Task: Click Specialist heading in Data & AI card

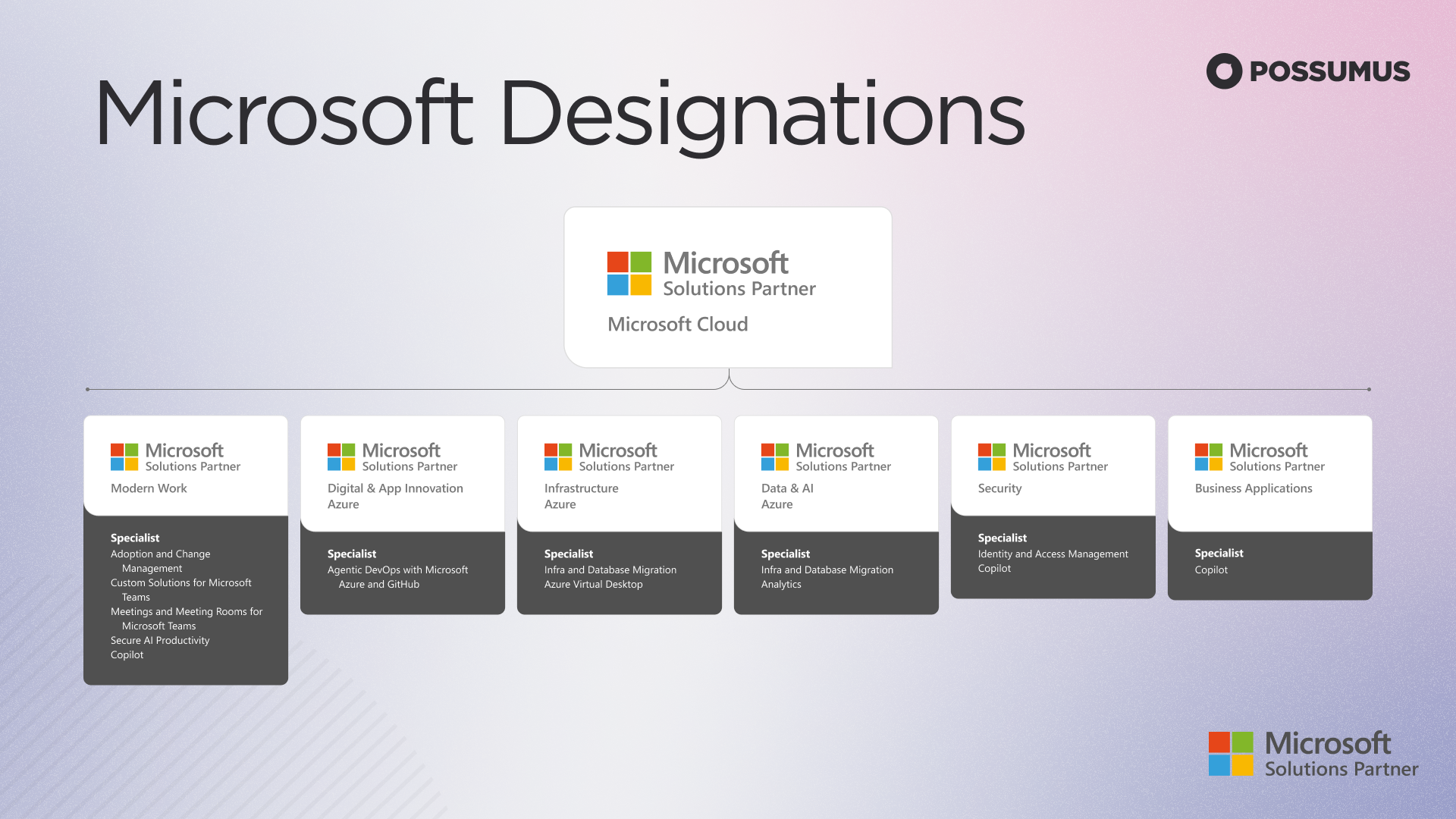Action: (785, 554)
